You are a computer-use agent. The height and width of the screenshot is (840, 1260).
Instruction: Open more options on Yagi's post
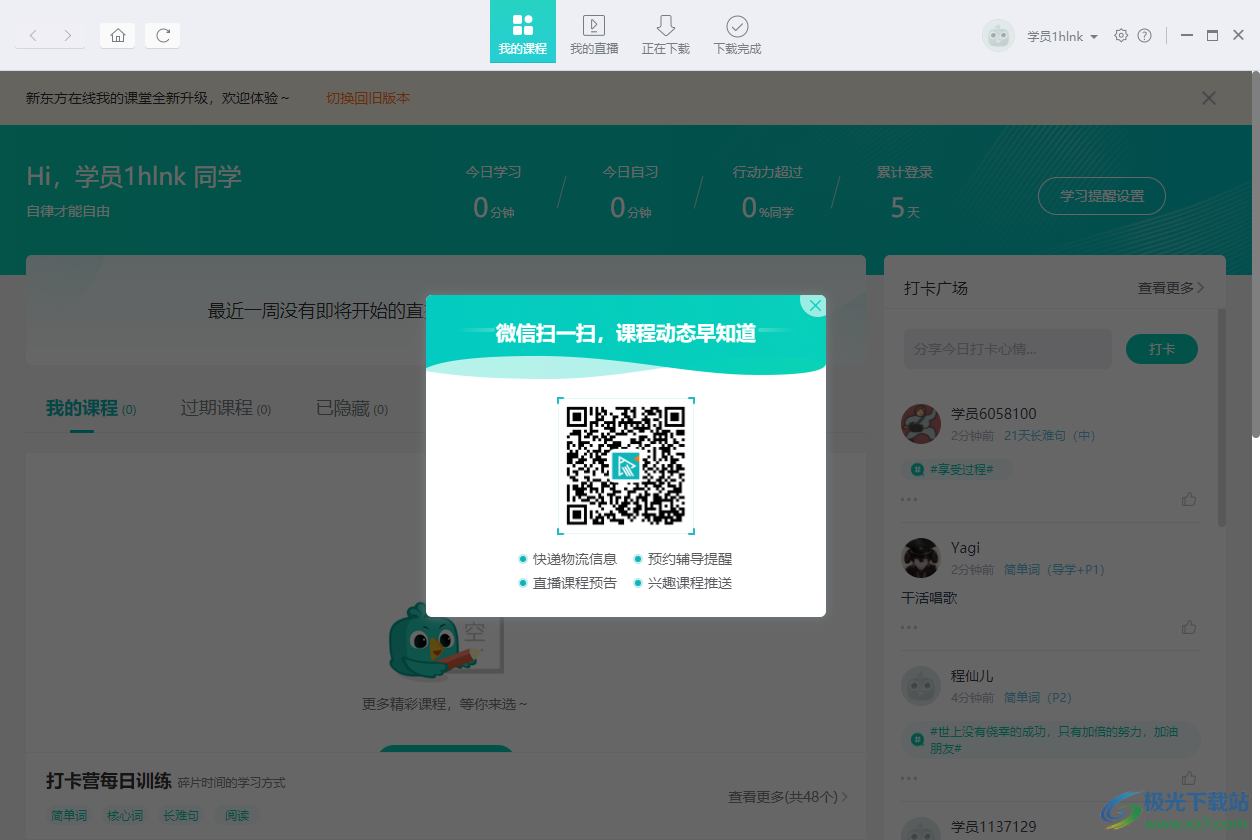(909, 627)
